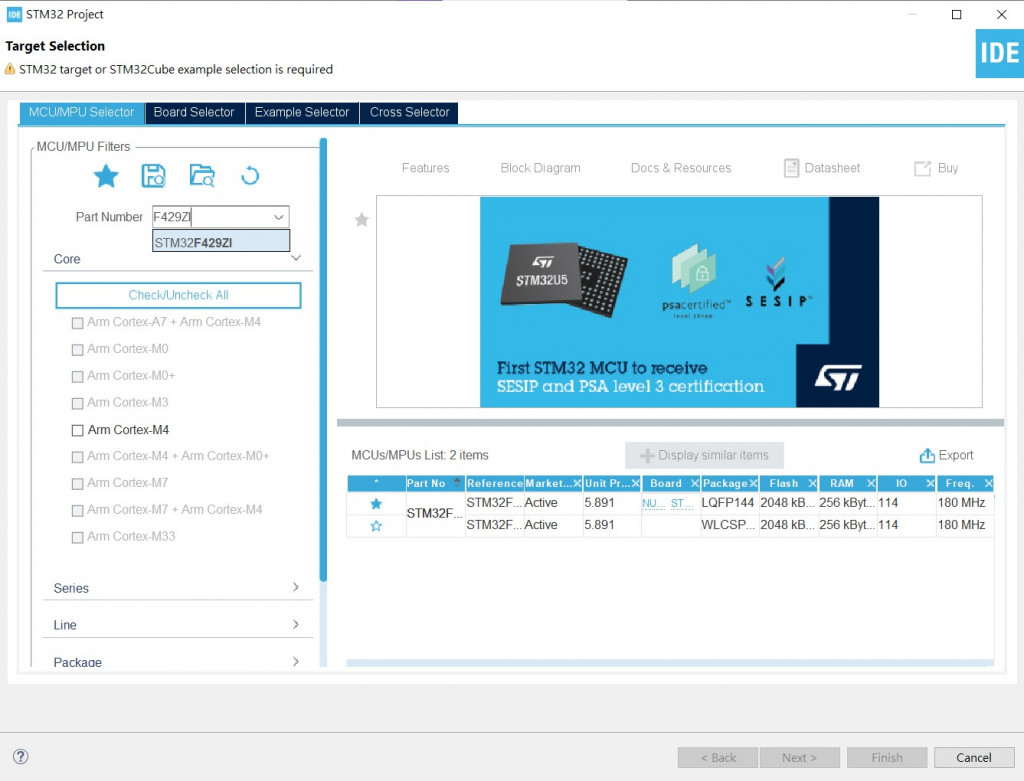The height and width of the screenshot is (781, 1024).
Task: Click the < Back button
Action: (x=718, y=757)
